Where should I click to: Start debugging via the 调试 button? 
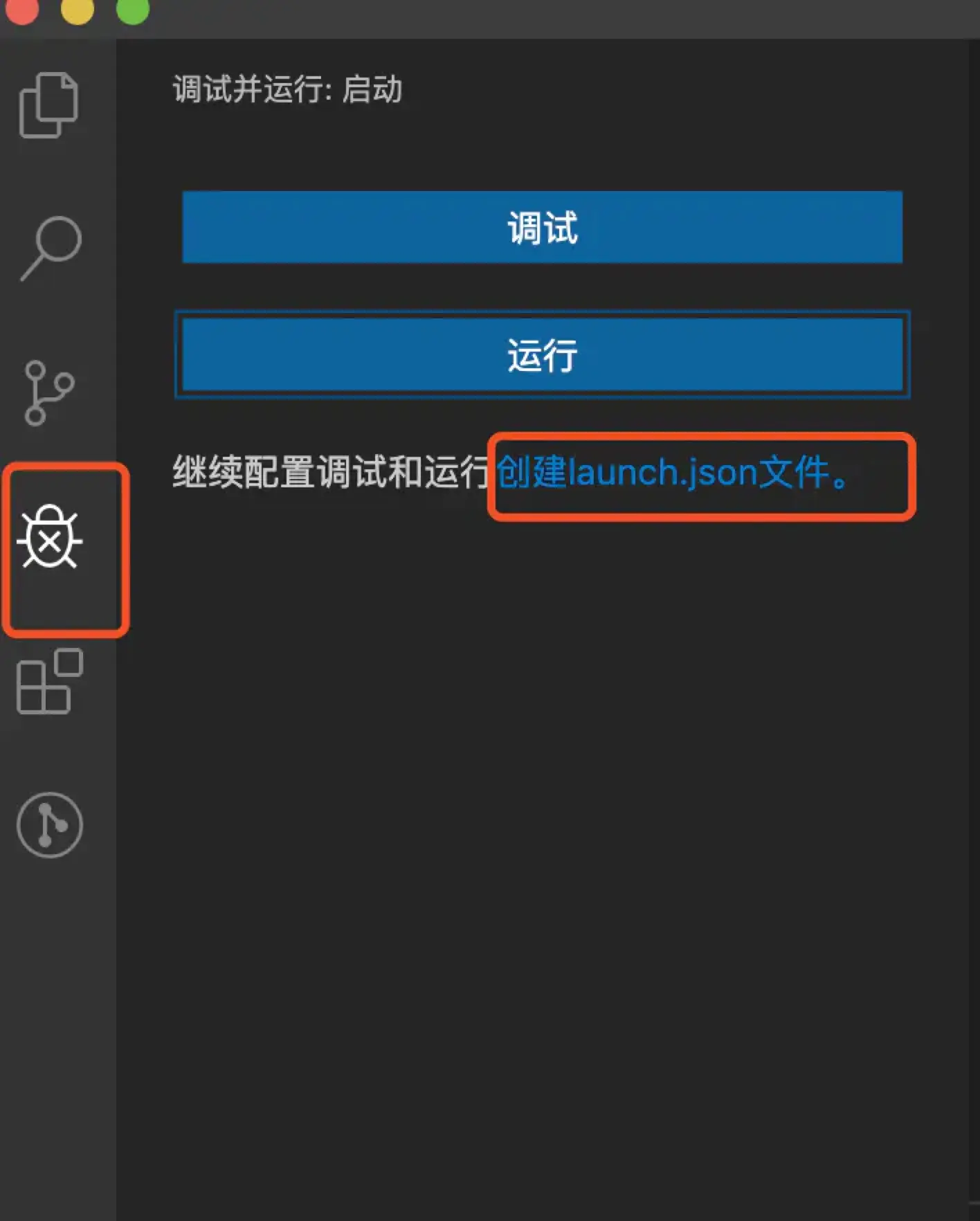pos(542,227)
